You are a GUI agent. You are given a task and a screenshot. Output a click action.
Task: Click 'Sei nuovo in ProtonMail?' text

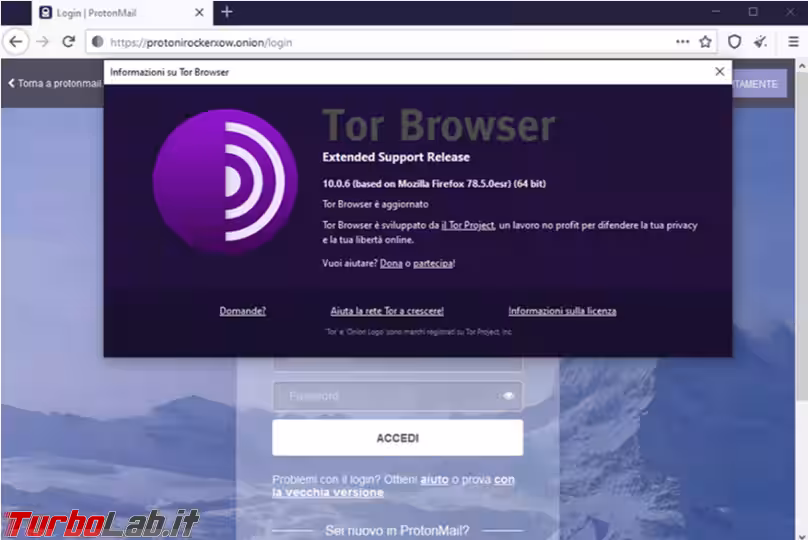(397, 530)
